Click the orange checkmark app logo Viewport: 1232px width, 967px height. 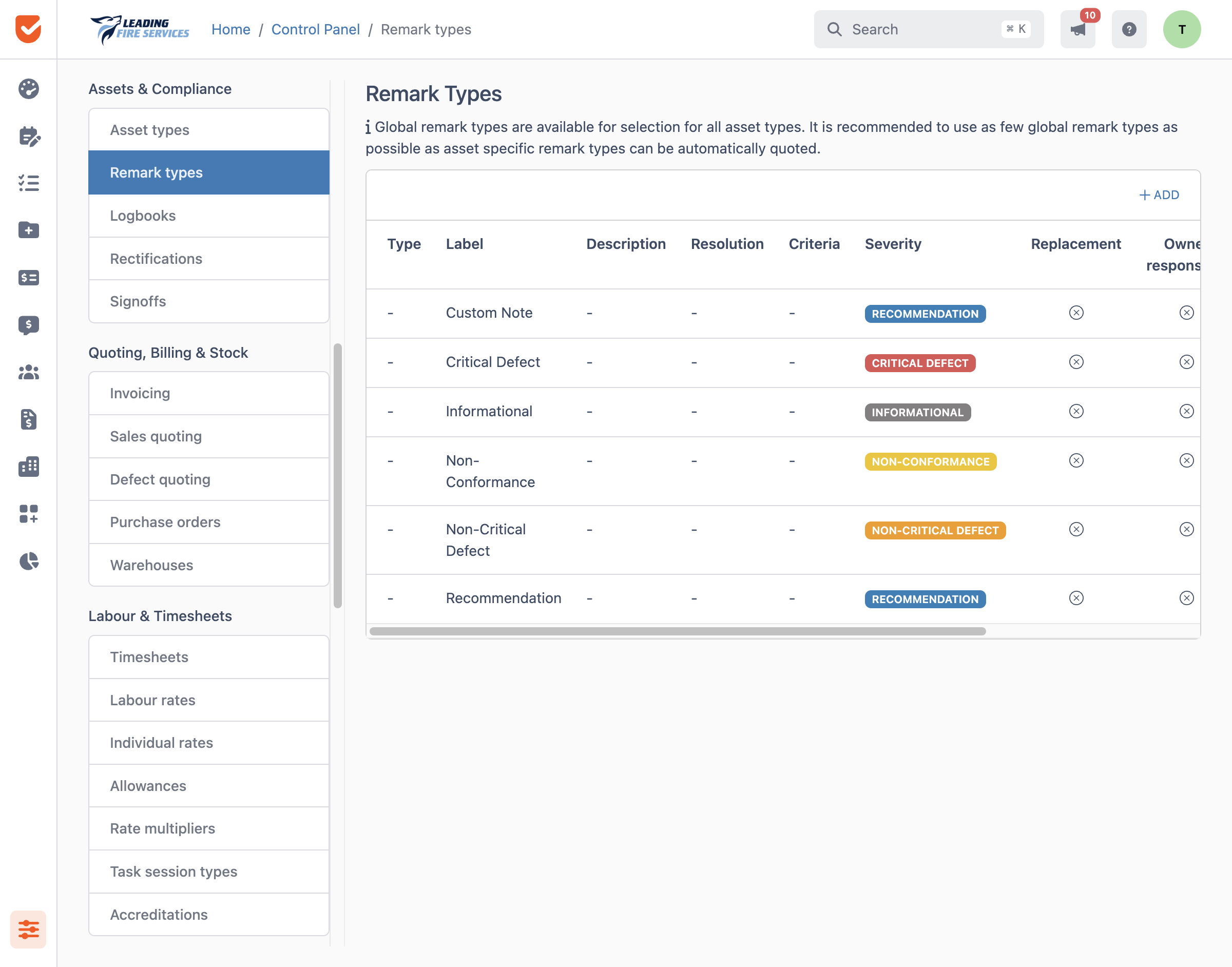pyautogui.click(x=28, y=29)
